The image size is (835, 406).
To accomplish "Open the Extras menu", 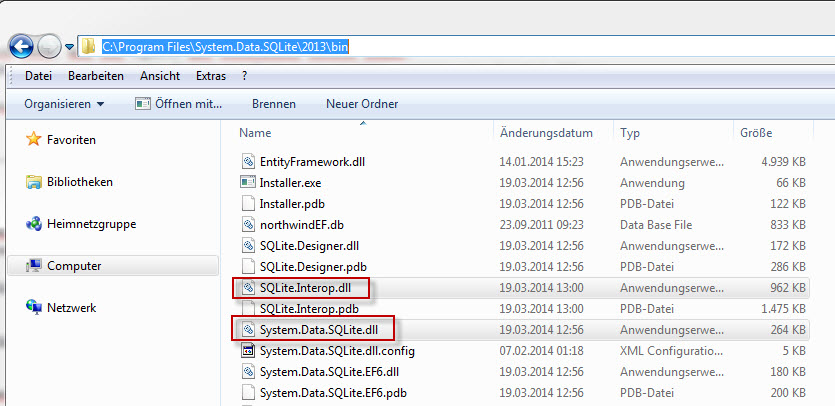I will [211, 76].
